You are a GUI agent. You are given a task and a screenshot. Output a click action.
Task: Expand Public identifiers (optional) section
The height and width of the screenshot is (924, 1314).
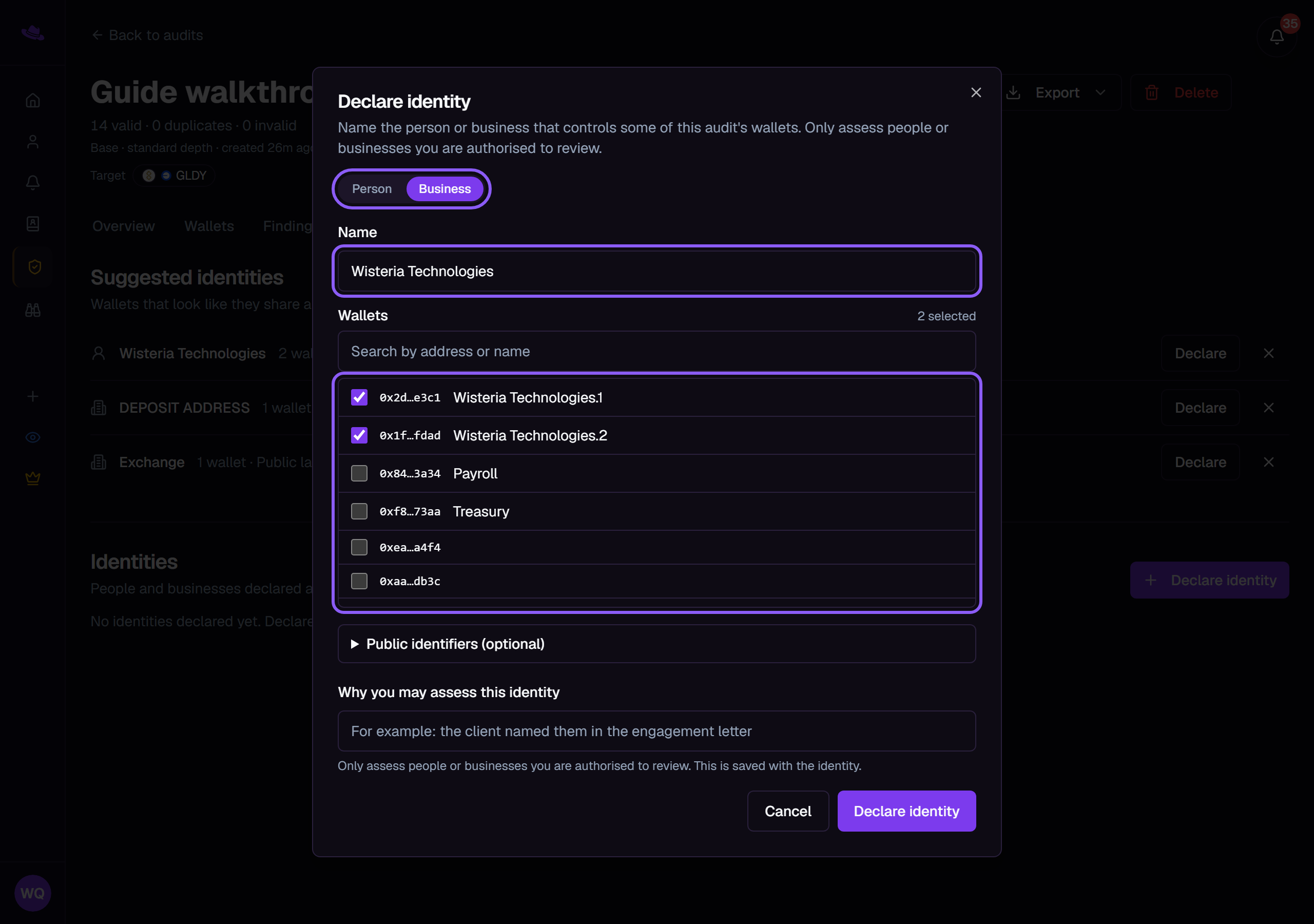[656, 644]
